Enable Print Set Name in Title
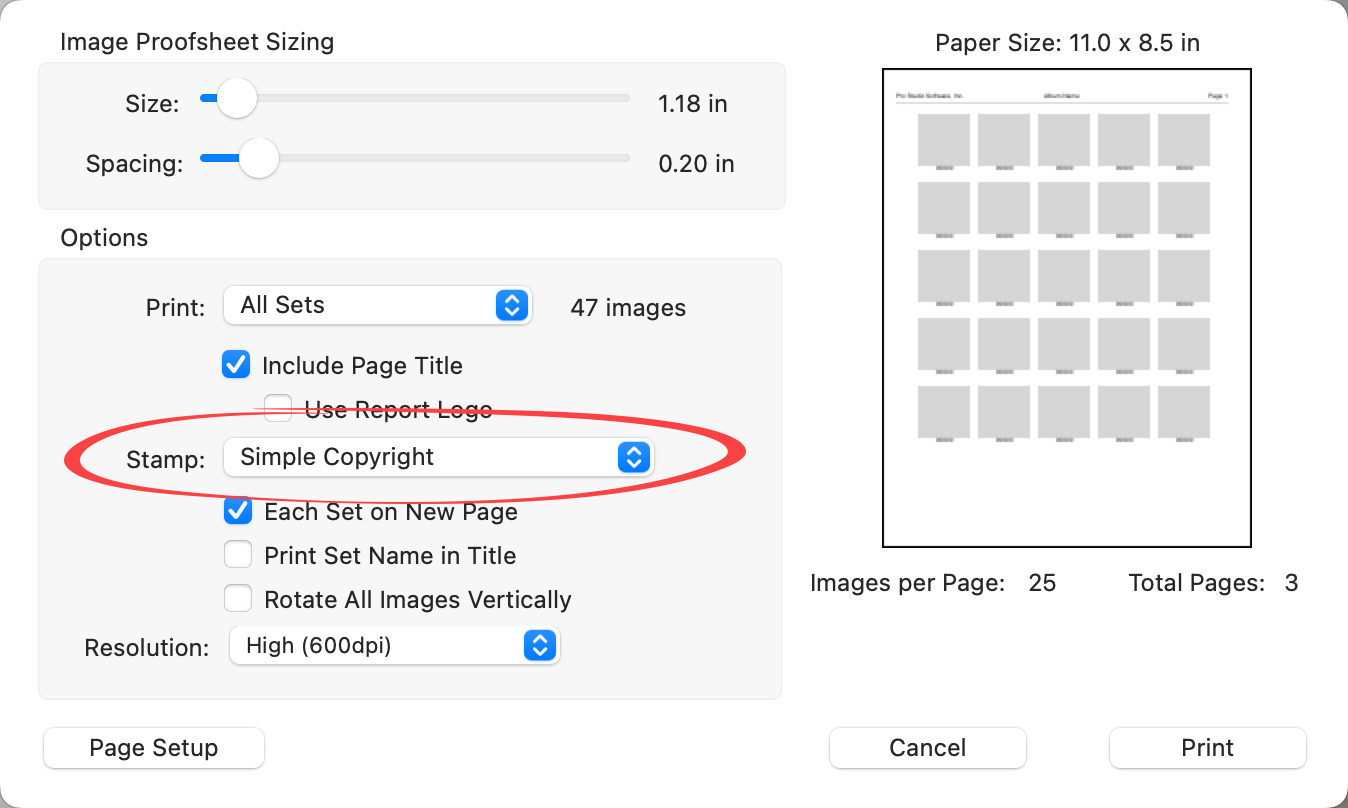This screenshot has width=1348, height=808. [237, 555]
